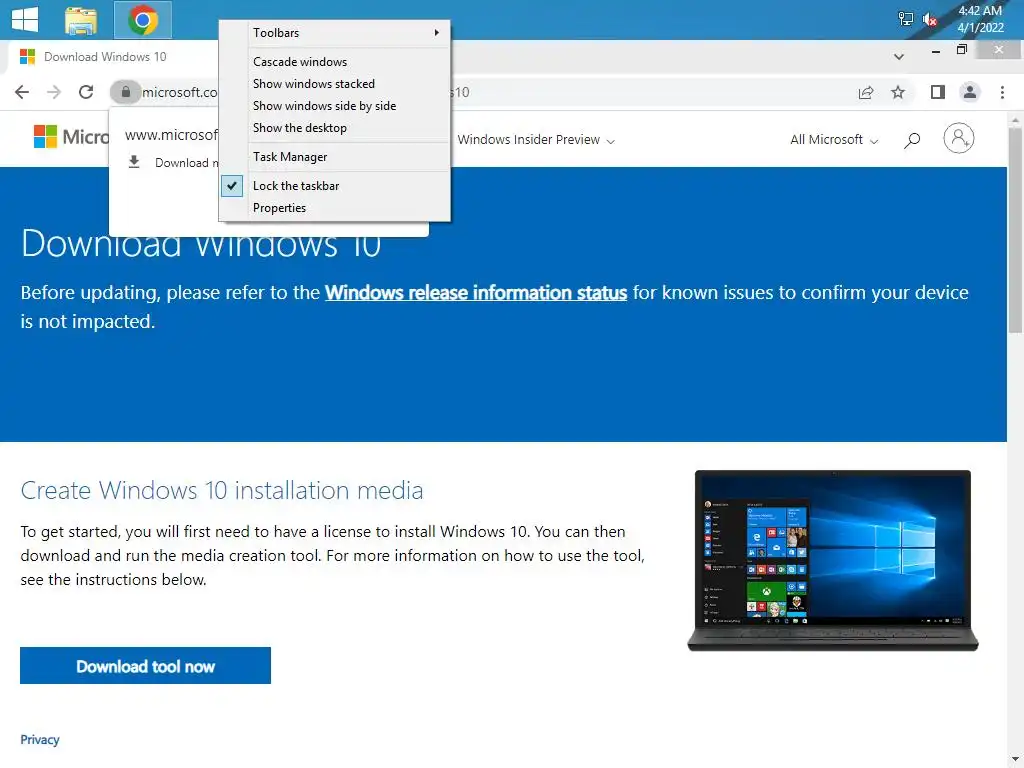Open the clock showing 4:42 AM
This screenshot has width=1024, height=768.
(x=980, y=19)
